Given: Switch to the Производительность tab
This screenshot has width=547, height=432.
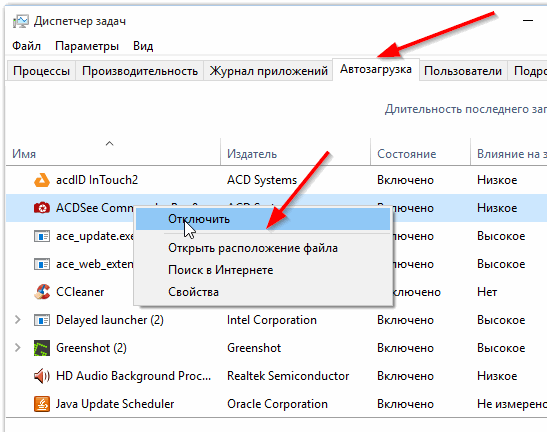Looking at the screenshot, I should pos(140,71).
